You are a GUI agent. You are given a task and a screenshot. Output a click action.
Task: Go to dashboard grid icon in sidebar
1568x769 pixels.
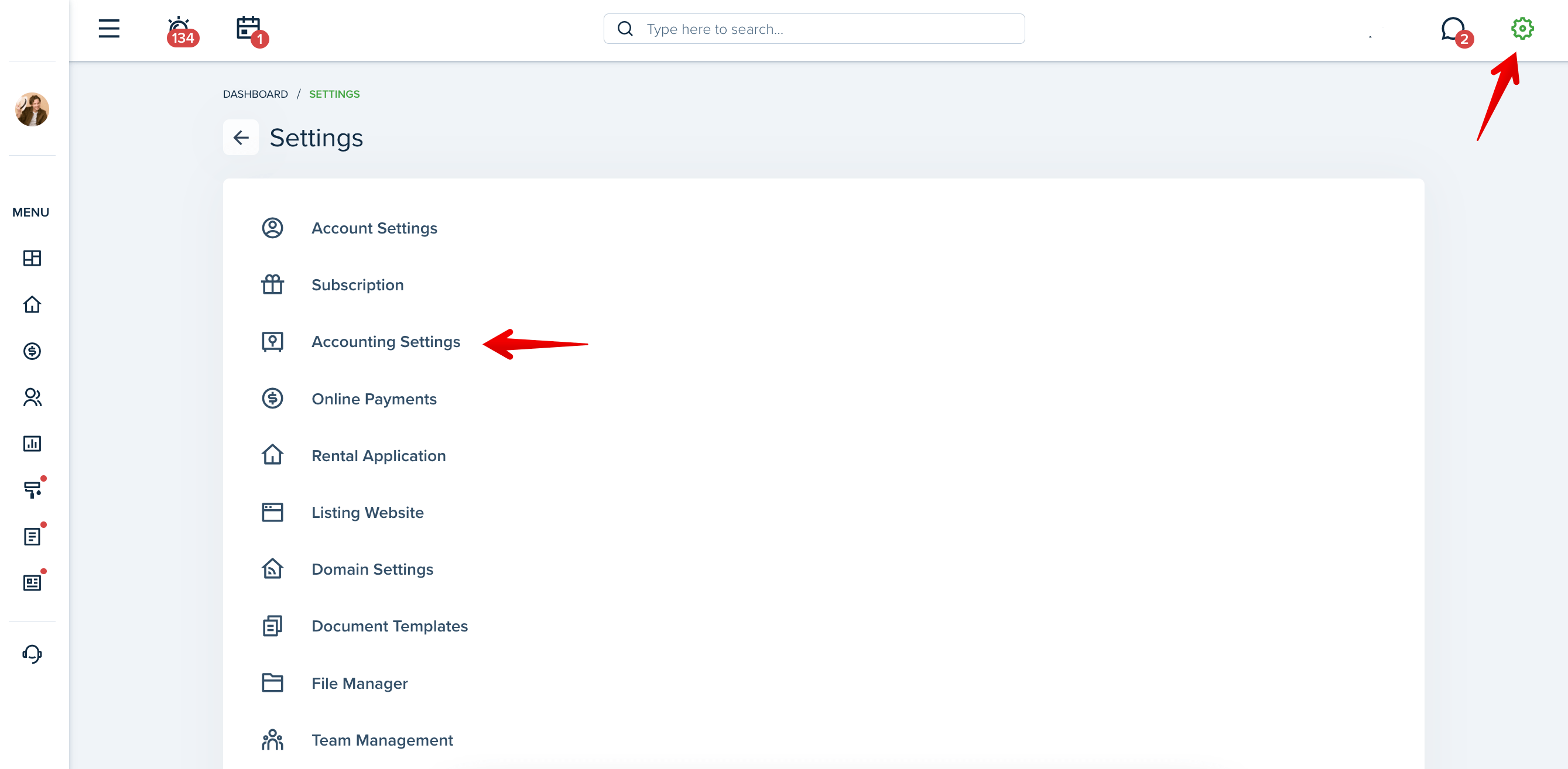pyautogui.click(x=32, y=258)
